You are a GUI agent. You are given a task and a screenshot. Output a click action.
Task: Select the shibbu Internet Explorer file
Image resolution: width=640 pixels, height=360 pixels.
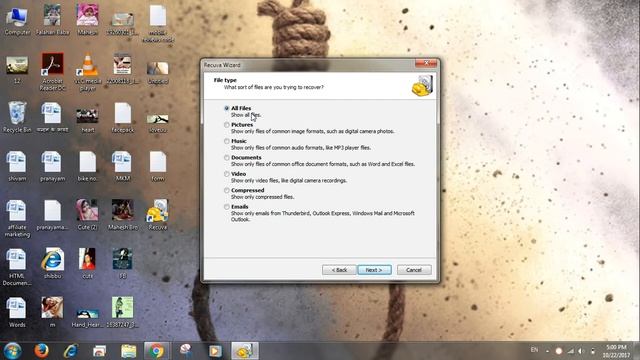pos(52,263)
